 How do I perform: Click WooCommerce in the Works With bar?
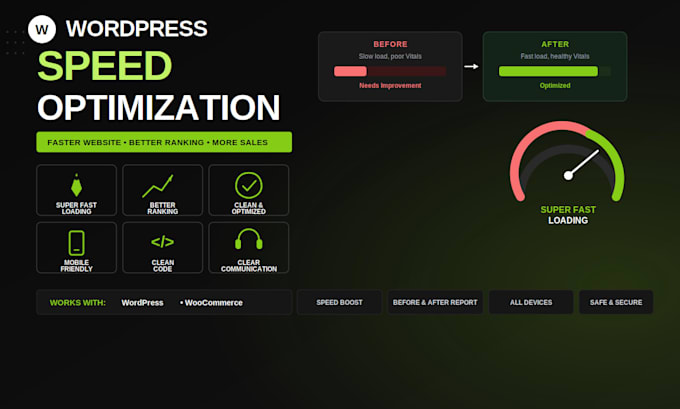point(213,303)
